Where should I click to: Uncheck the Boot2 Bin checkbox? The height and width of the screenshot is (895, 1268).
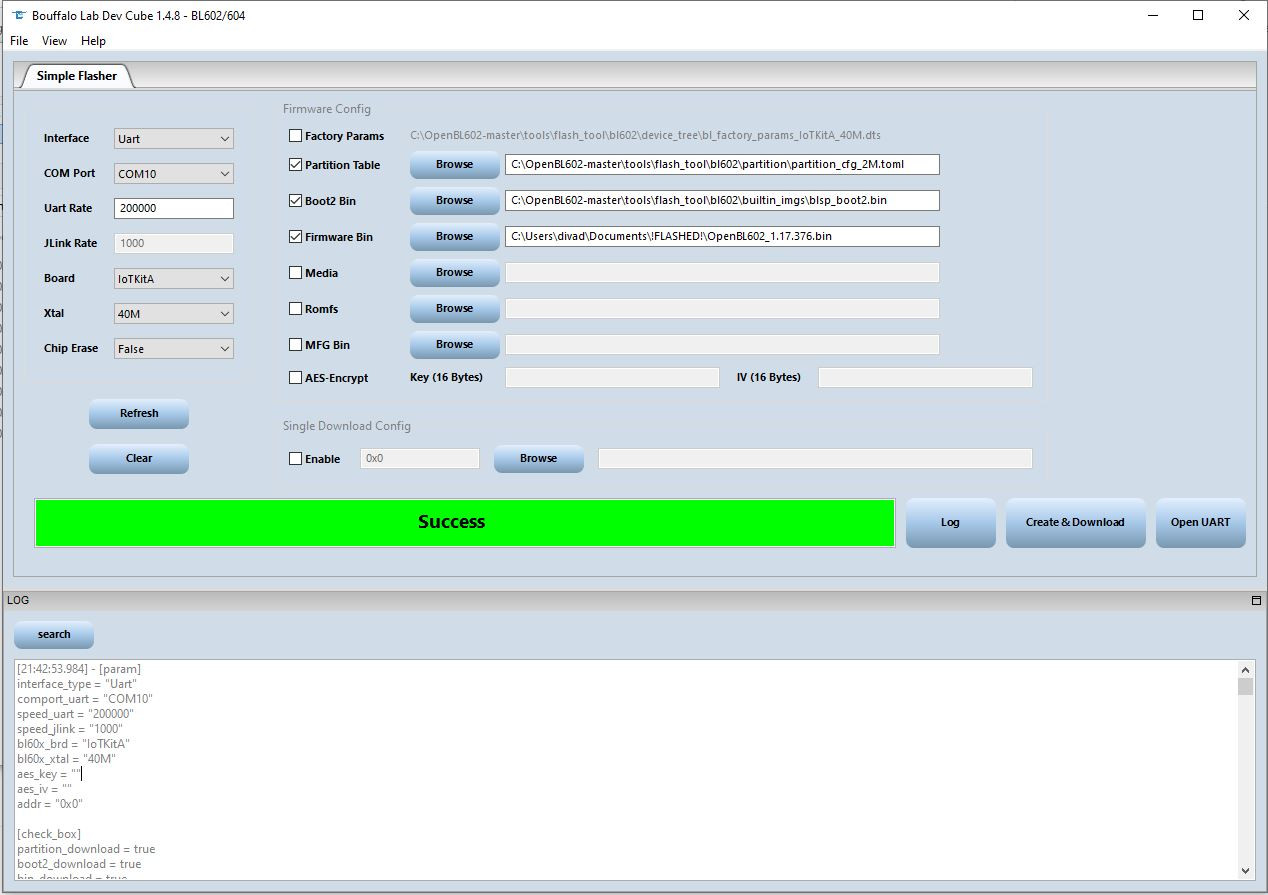click(295, 200)
